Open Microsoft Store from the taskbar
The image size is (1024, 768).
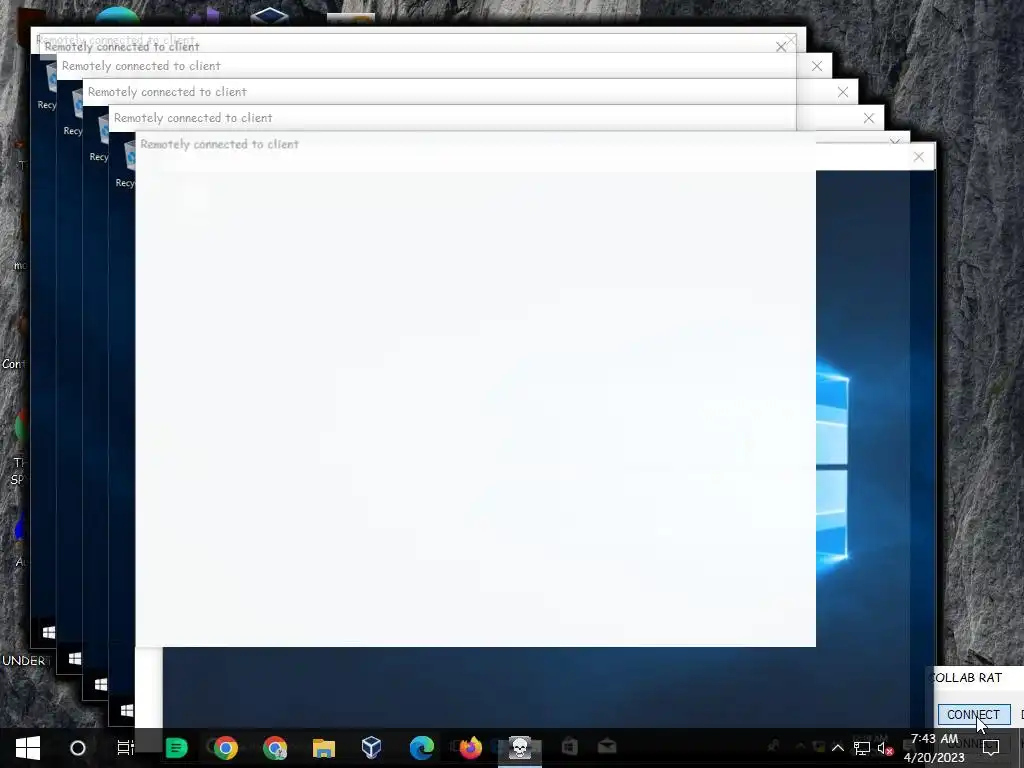[569, 746]
